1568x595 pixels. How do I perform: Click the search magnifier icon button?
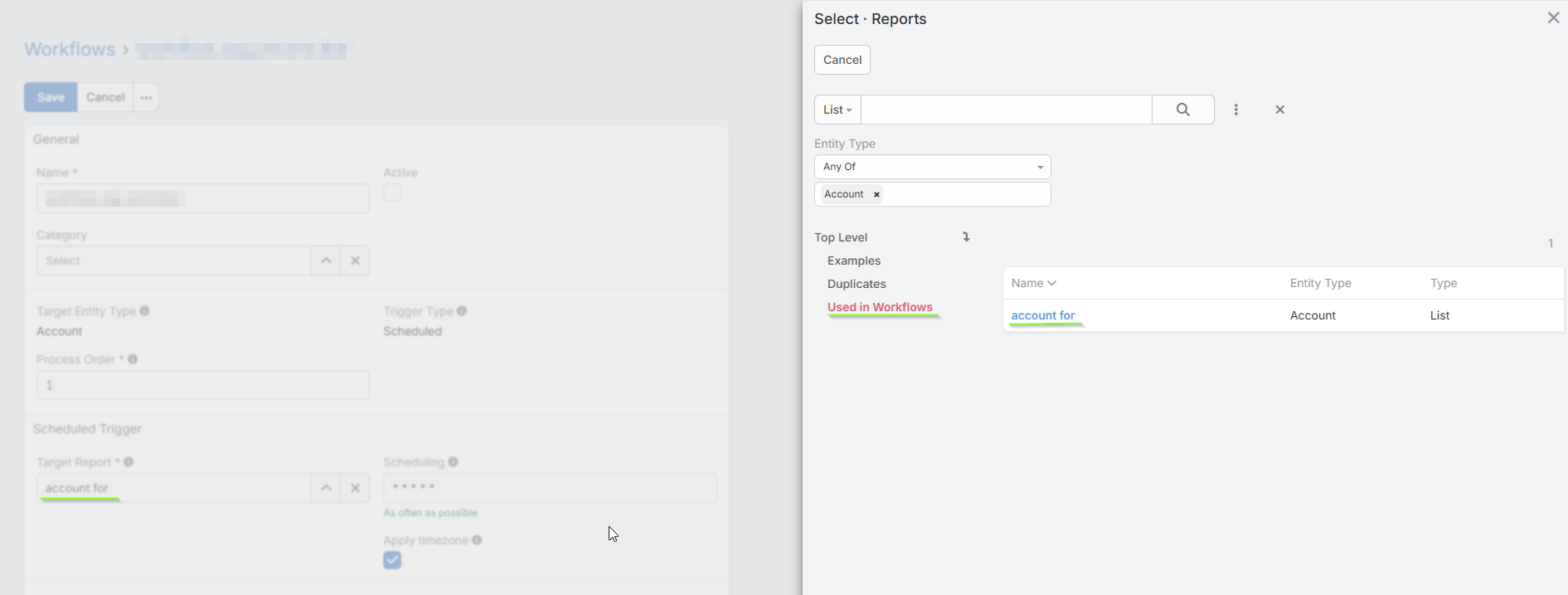[1182, 110]
